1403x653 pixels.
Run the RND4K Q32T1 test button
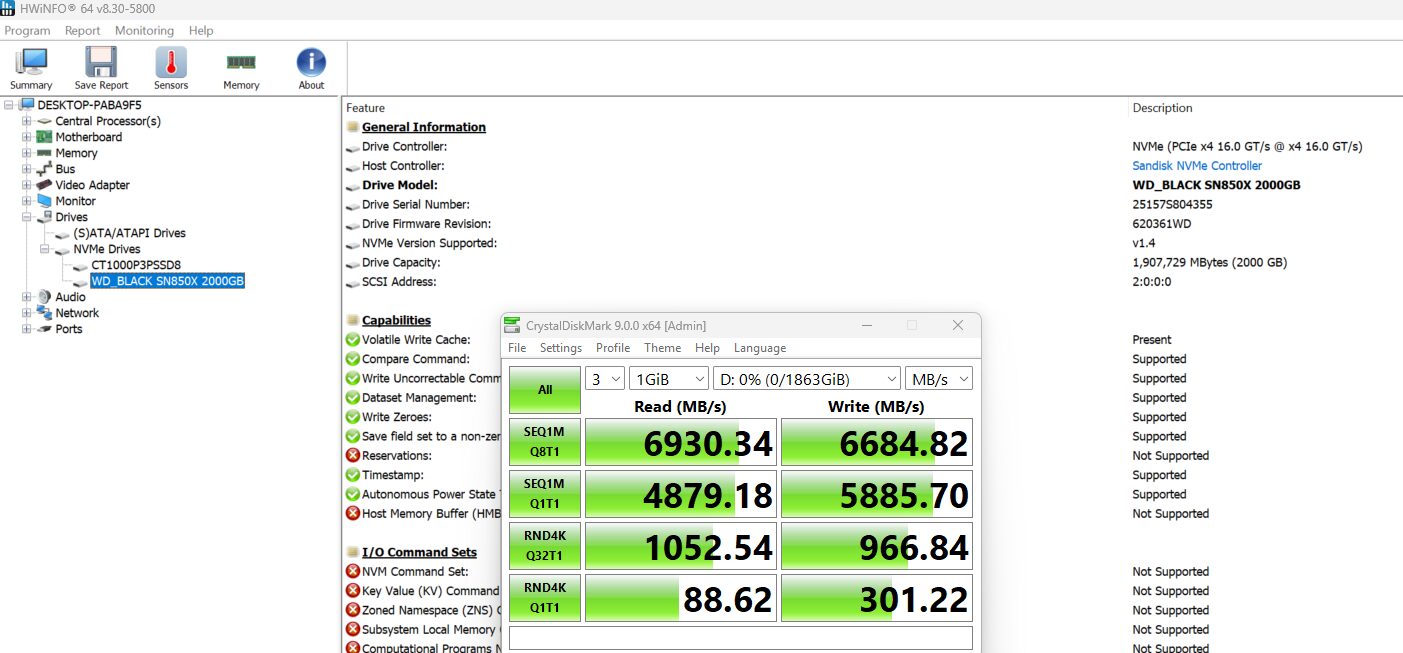point(545,546)
